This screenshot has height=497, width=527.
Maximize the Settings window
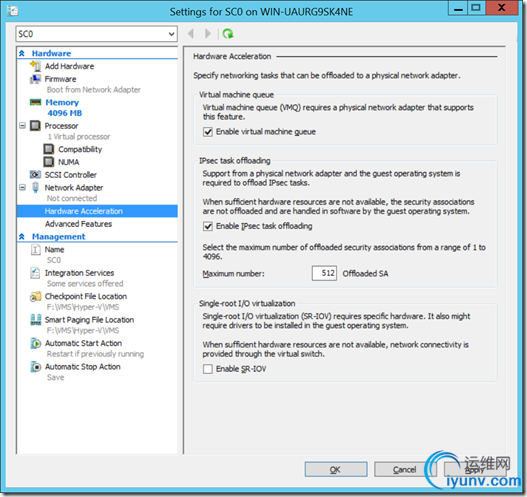[x=476, y=8]
